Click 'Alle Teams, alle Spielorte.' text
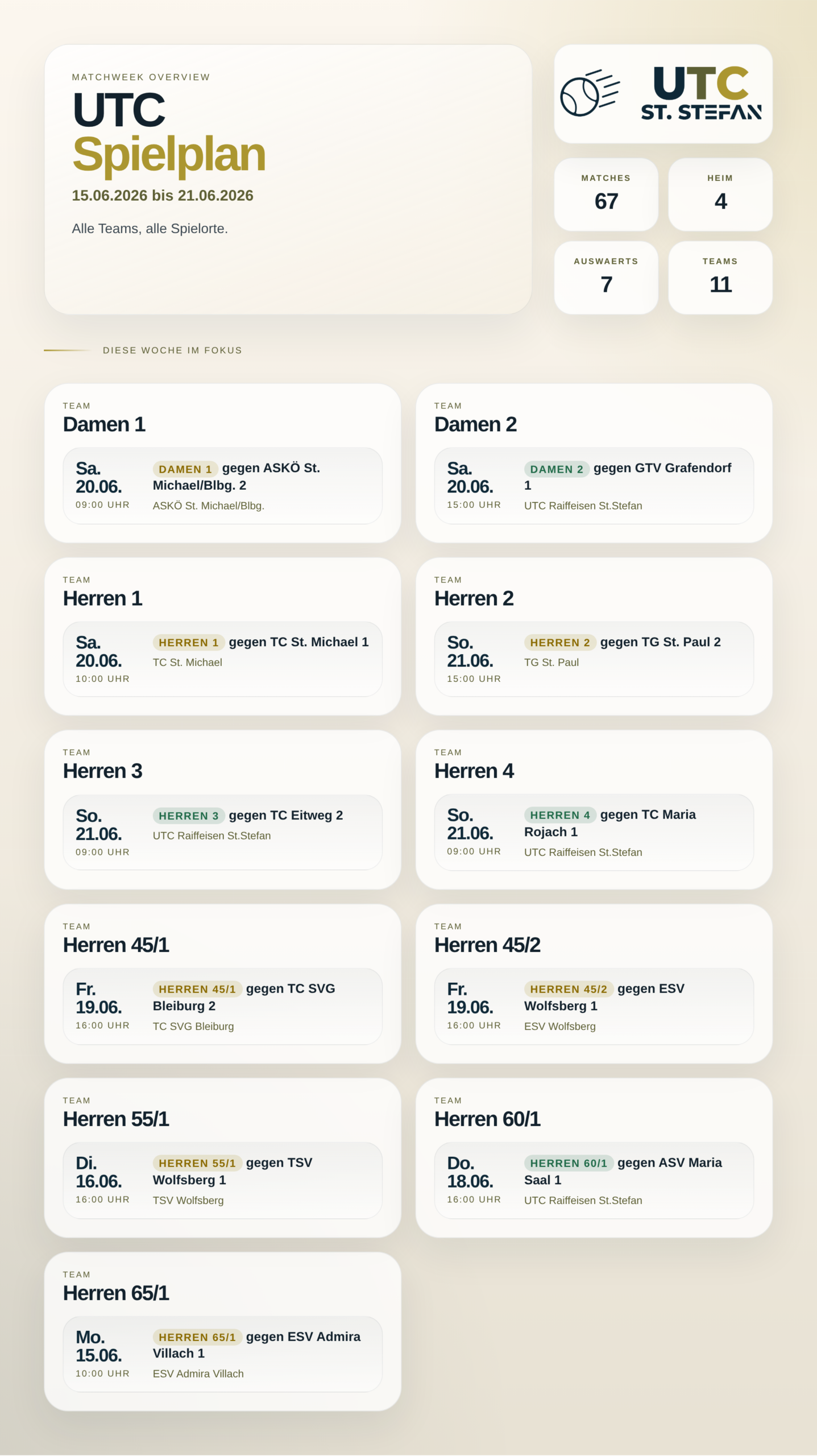 point(150,229)
